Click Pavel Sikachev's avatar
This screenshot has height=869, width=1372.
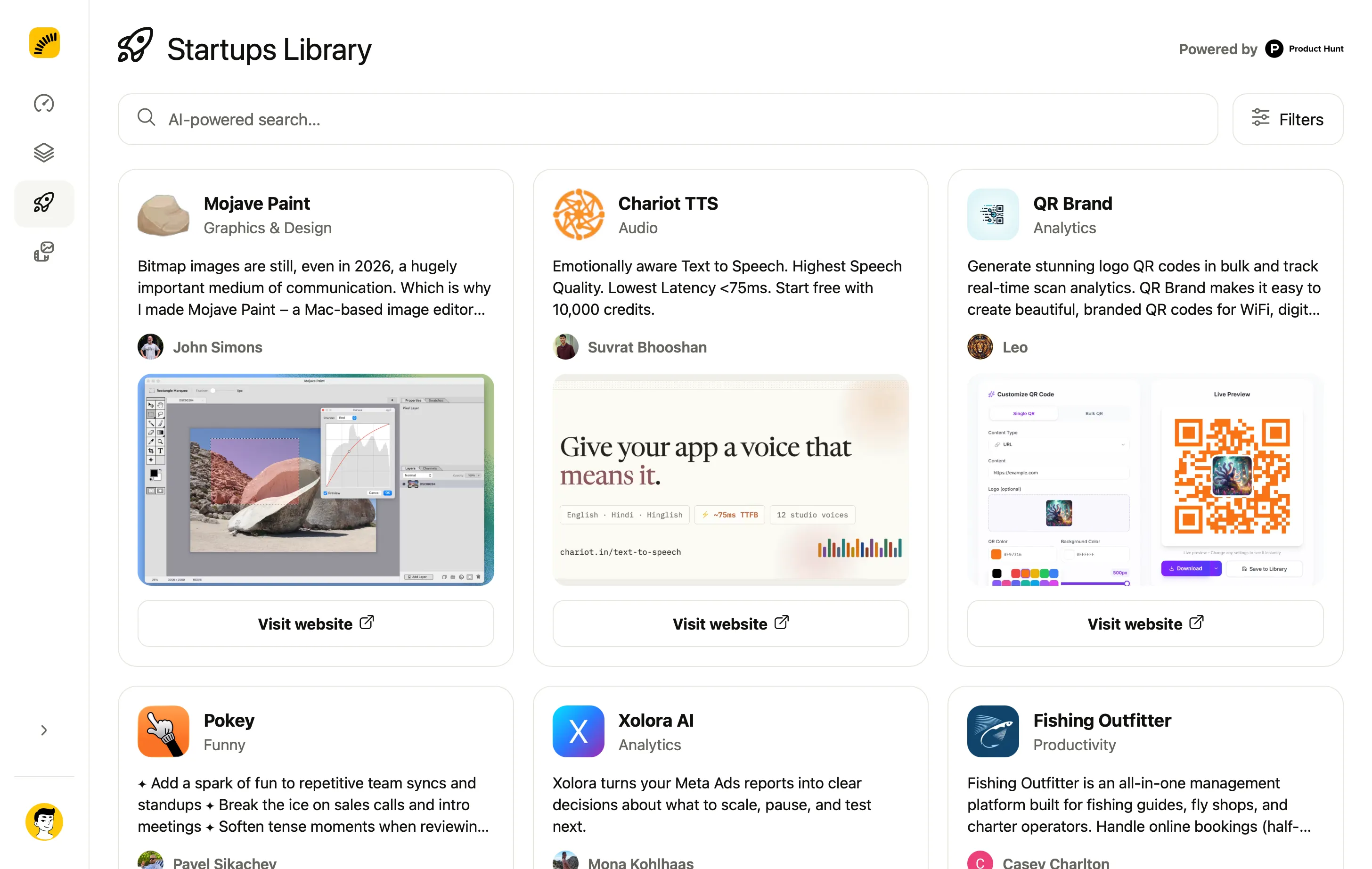(x=150, y=860)
